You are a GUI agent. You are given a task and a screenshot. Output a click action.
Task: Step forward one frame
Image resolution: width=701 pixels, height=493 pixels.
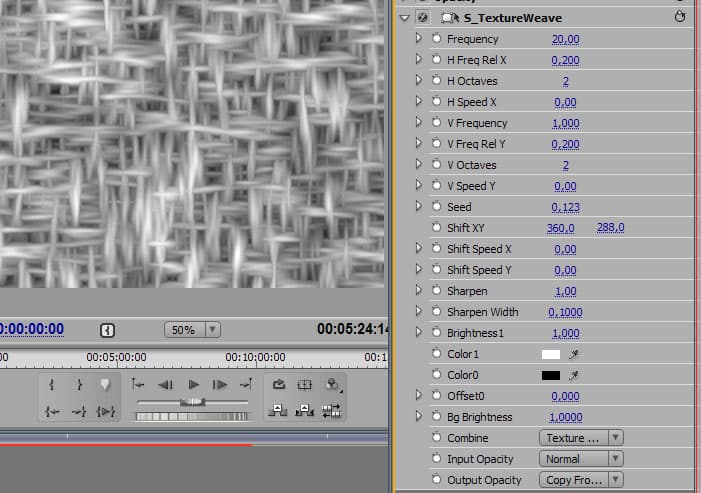click(x=220, y=384)
